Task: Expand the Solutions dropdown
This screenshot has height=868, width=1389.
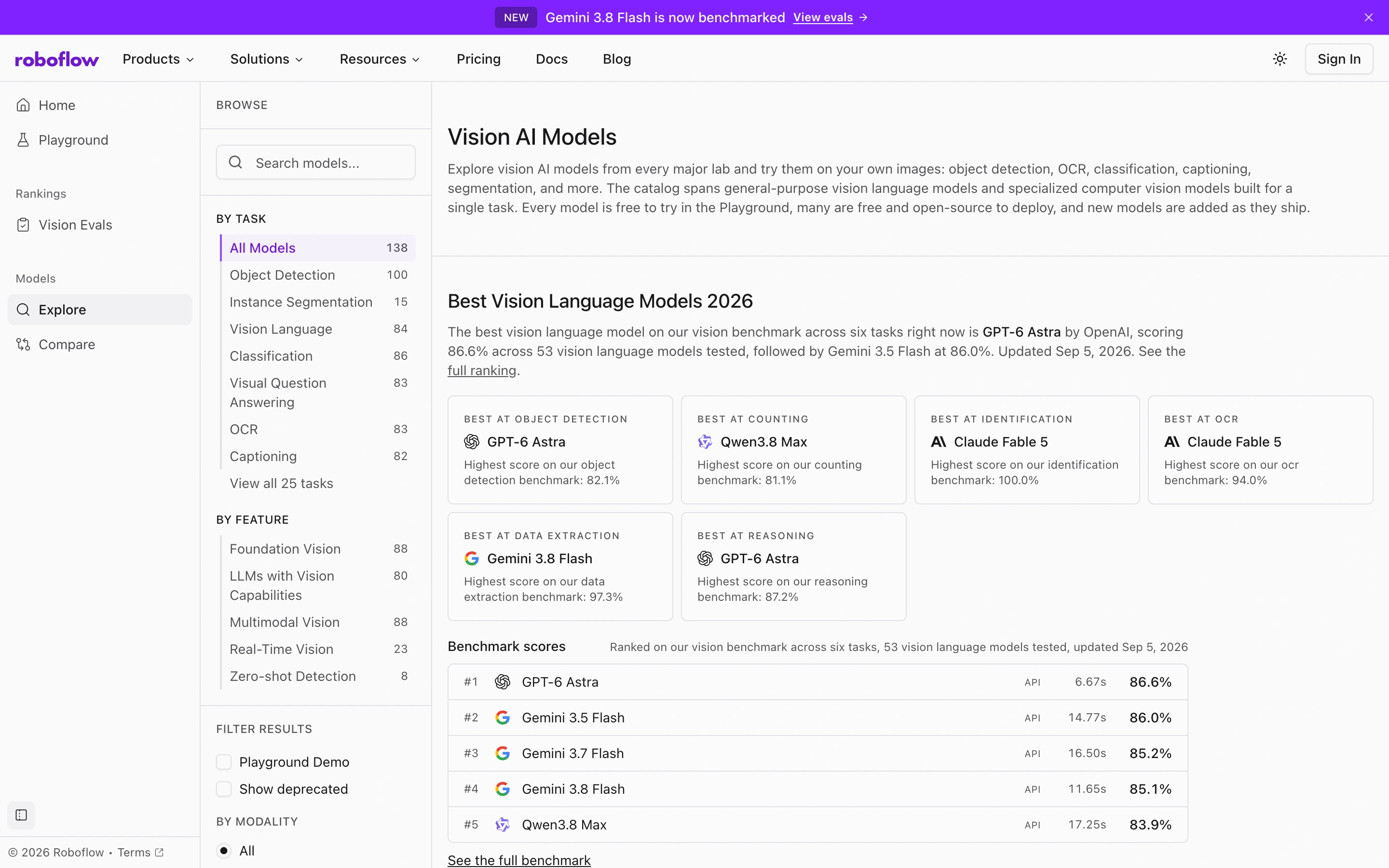Action: [x=267, y=59]
